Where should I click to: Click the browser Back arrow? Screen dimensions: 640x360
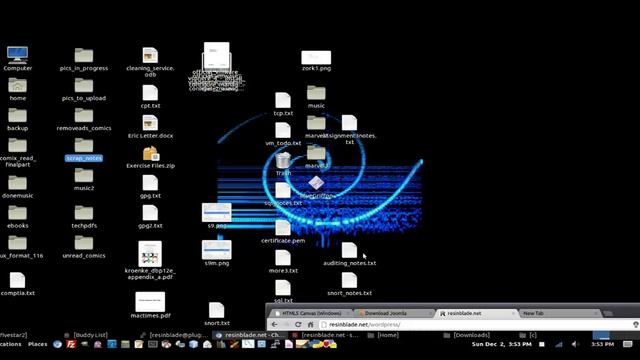coord(275,324)
